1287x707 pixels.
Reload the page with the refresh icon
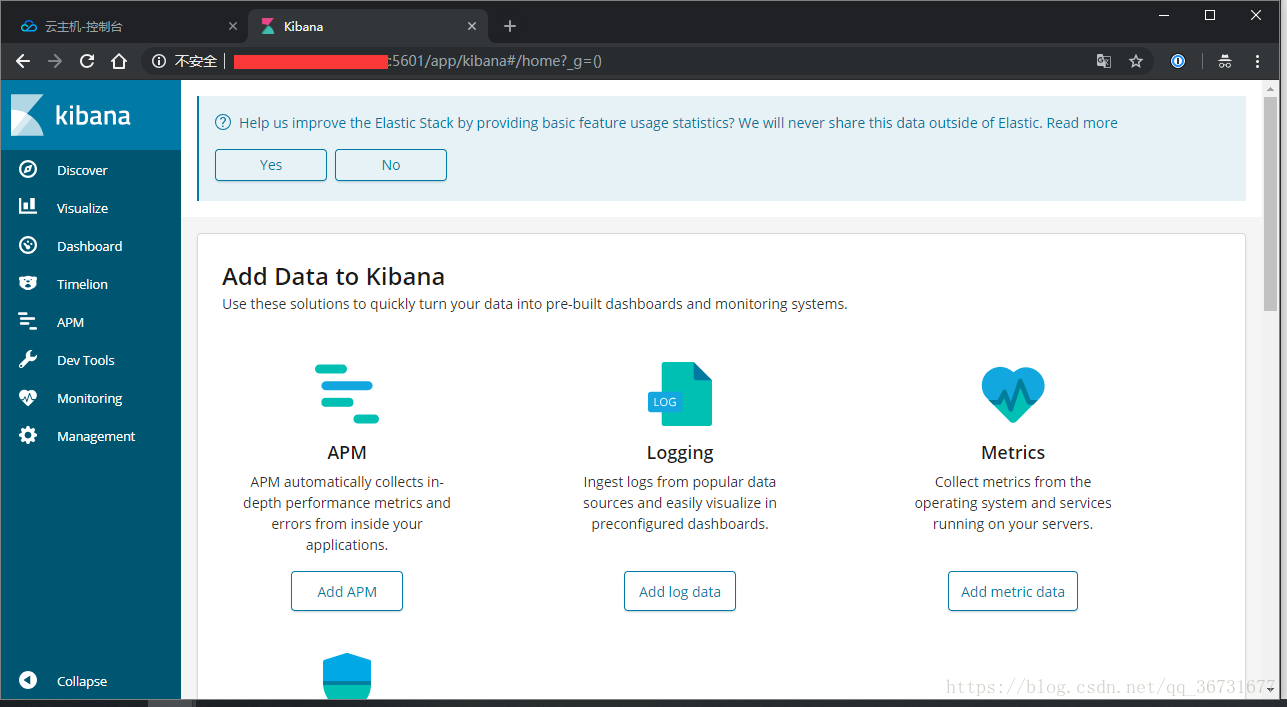point(87,61)
